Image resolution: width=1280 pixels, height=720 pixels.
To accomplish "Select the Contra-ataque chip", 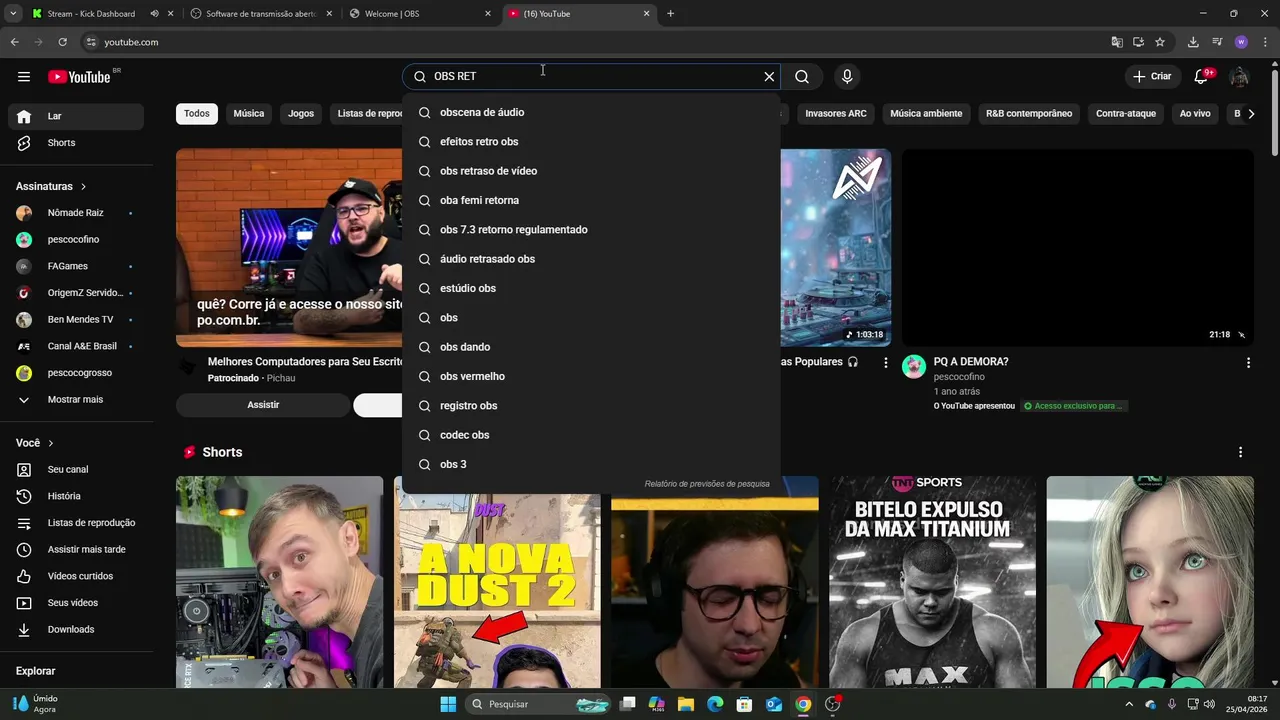I will click(1126, 114).
